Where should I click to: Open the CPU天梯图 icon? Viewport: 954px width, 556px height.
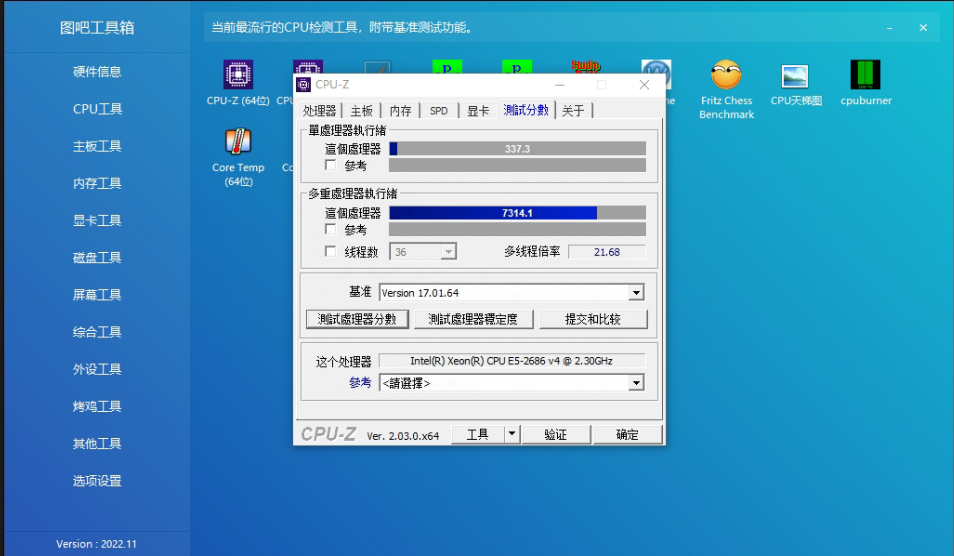pyautogui.click(x=795, y=76)
